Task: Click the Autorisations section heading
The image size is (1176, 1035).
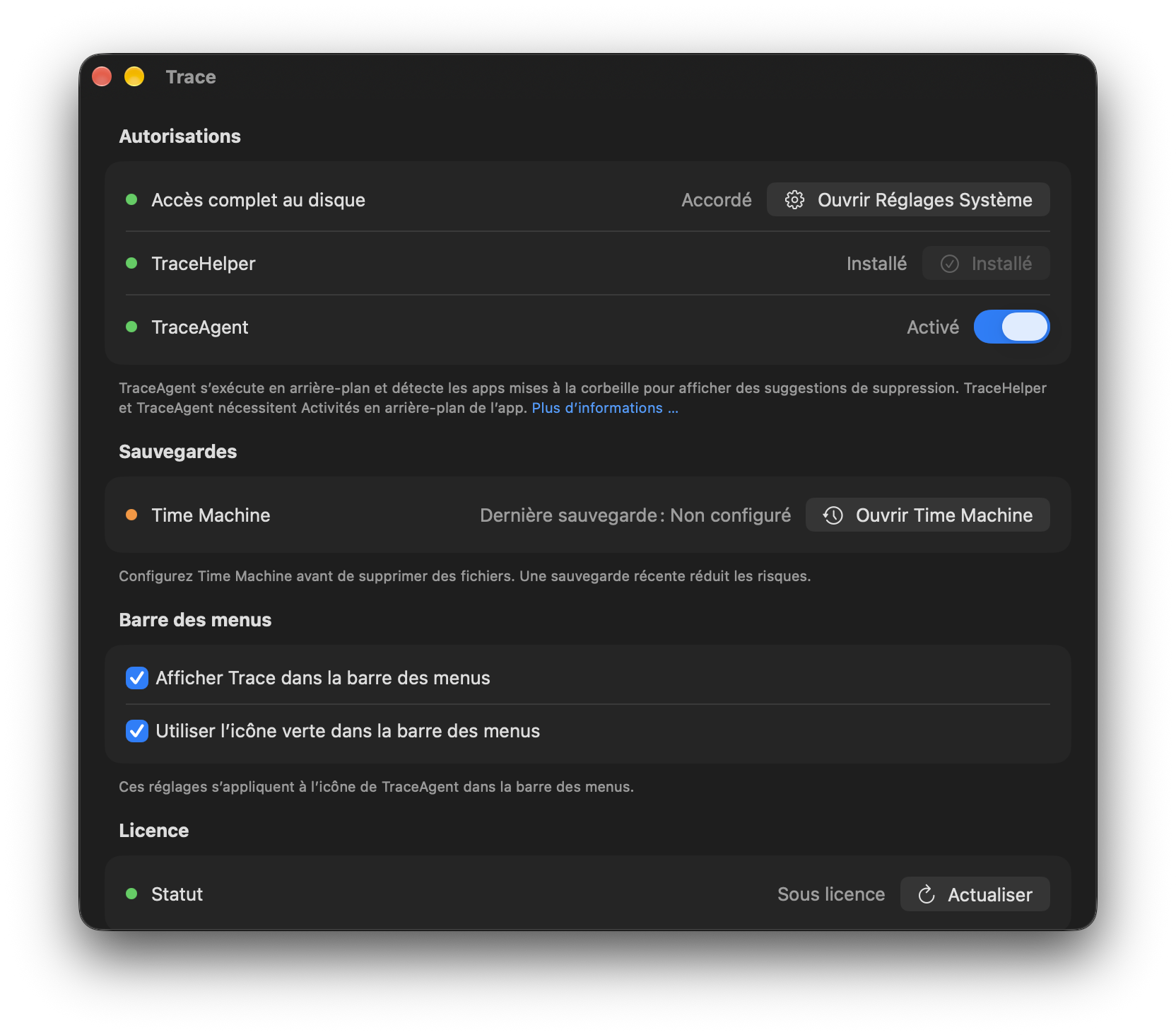Action: point(180,136)
